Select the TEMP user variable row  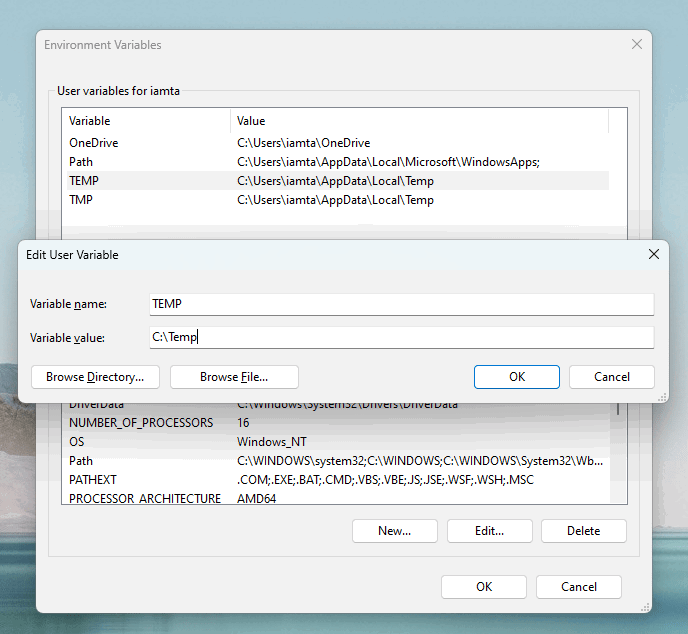point(338,181)
